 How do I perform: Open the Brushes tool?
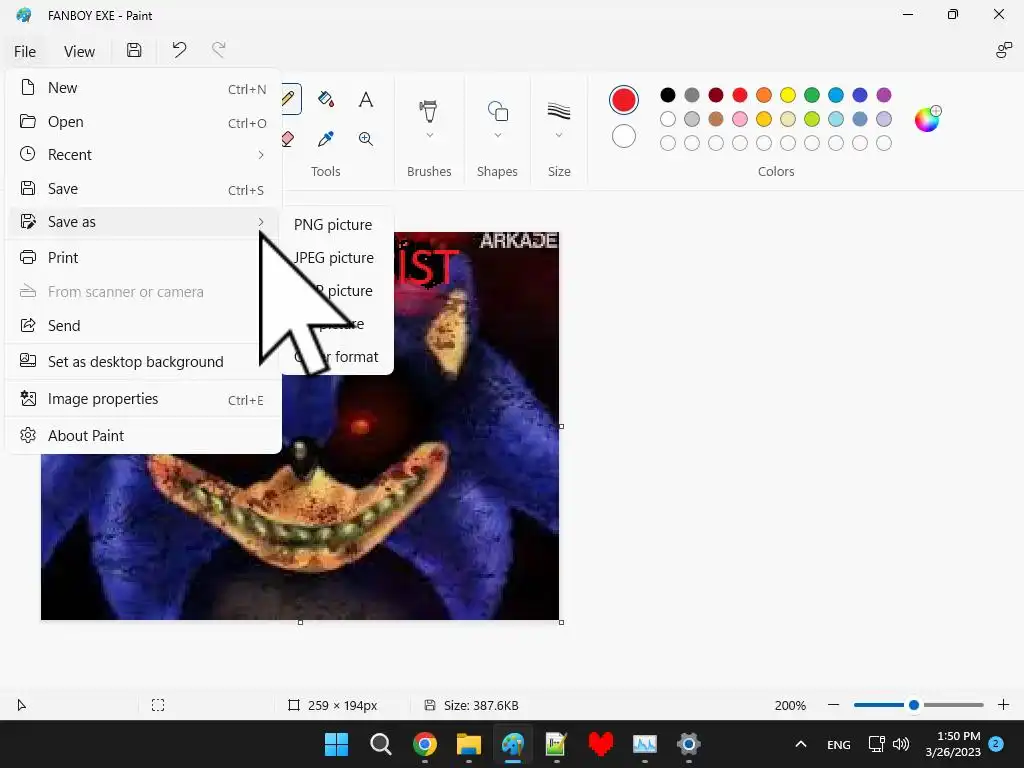[428, 111]
